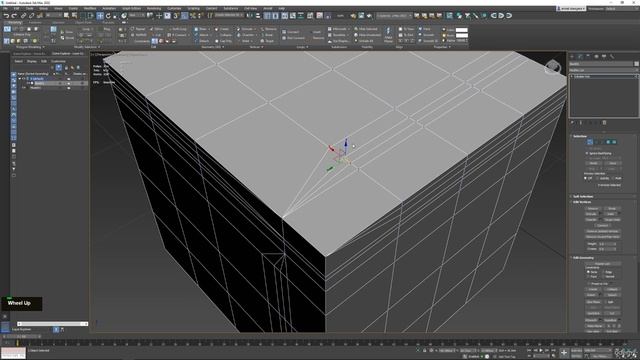Viewport: 640px width, 360px height.
Task: Click the vertex Illum swatch in Properties
Action: (x=461, y=35)
